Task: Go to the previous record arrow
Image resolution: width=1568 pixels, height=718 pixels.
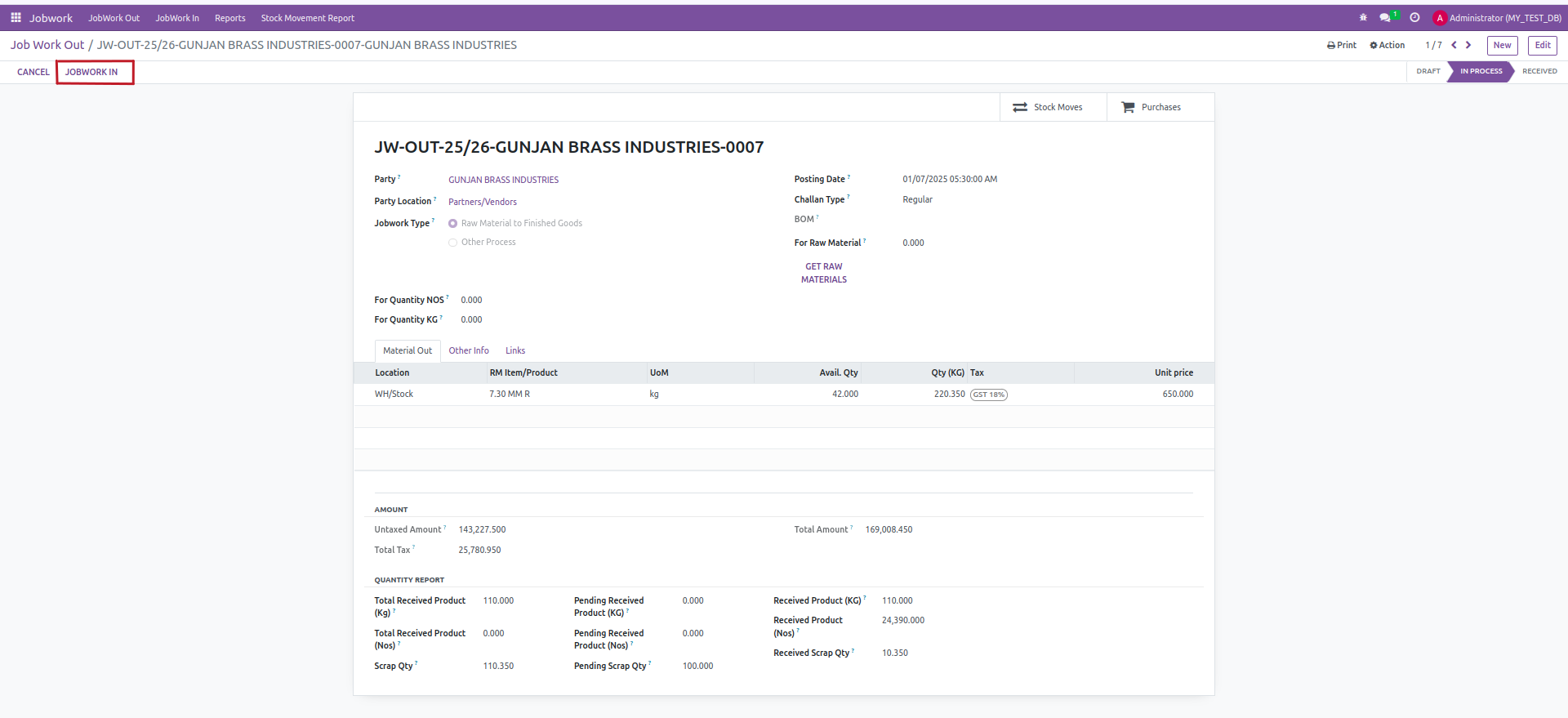Action: click(1454, 45)
